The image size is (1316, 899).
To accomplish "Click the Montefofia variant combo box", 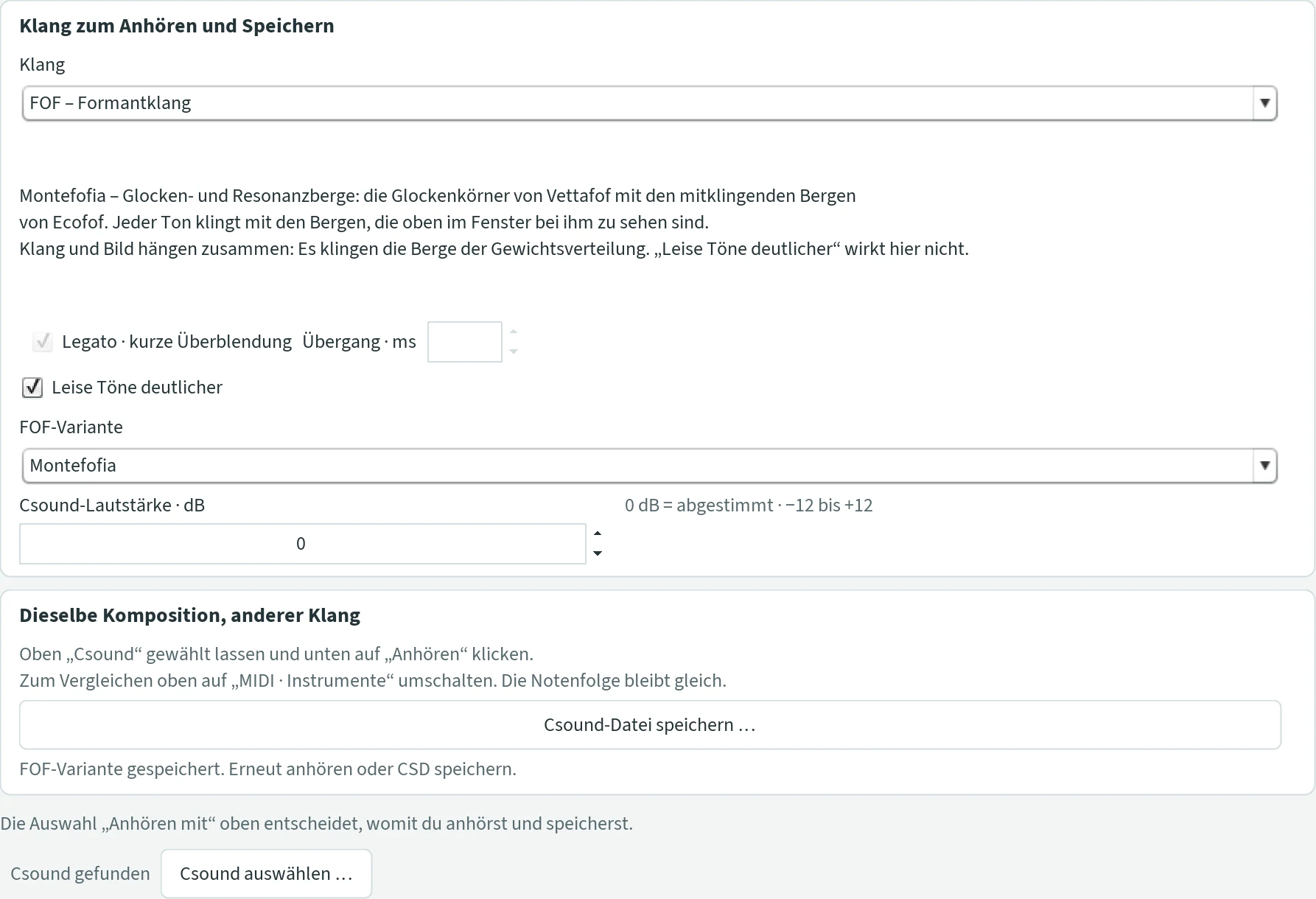I will (x=649, y=466).
